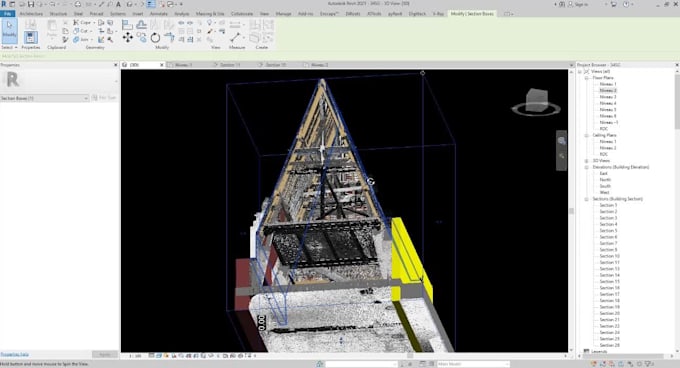Click the Thin Lines icon in quick access toolbar
The width and height of the screenshot is (680, 368).
[151, 4]
